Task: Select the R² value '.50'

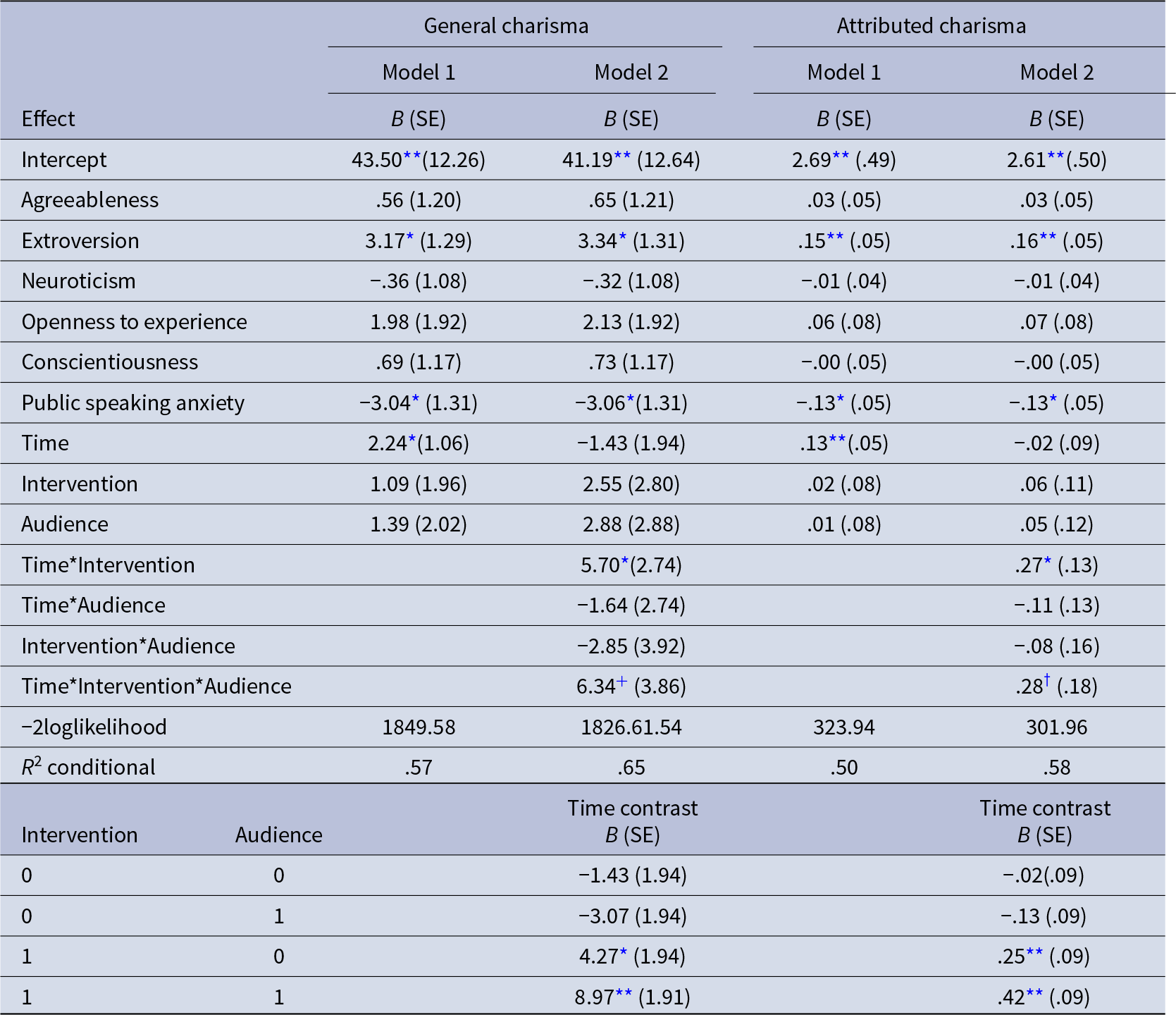Action: [844, 768]
